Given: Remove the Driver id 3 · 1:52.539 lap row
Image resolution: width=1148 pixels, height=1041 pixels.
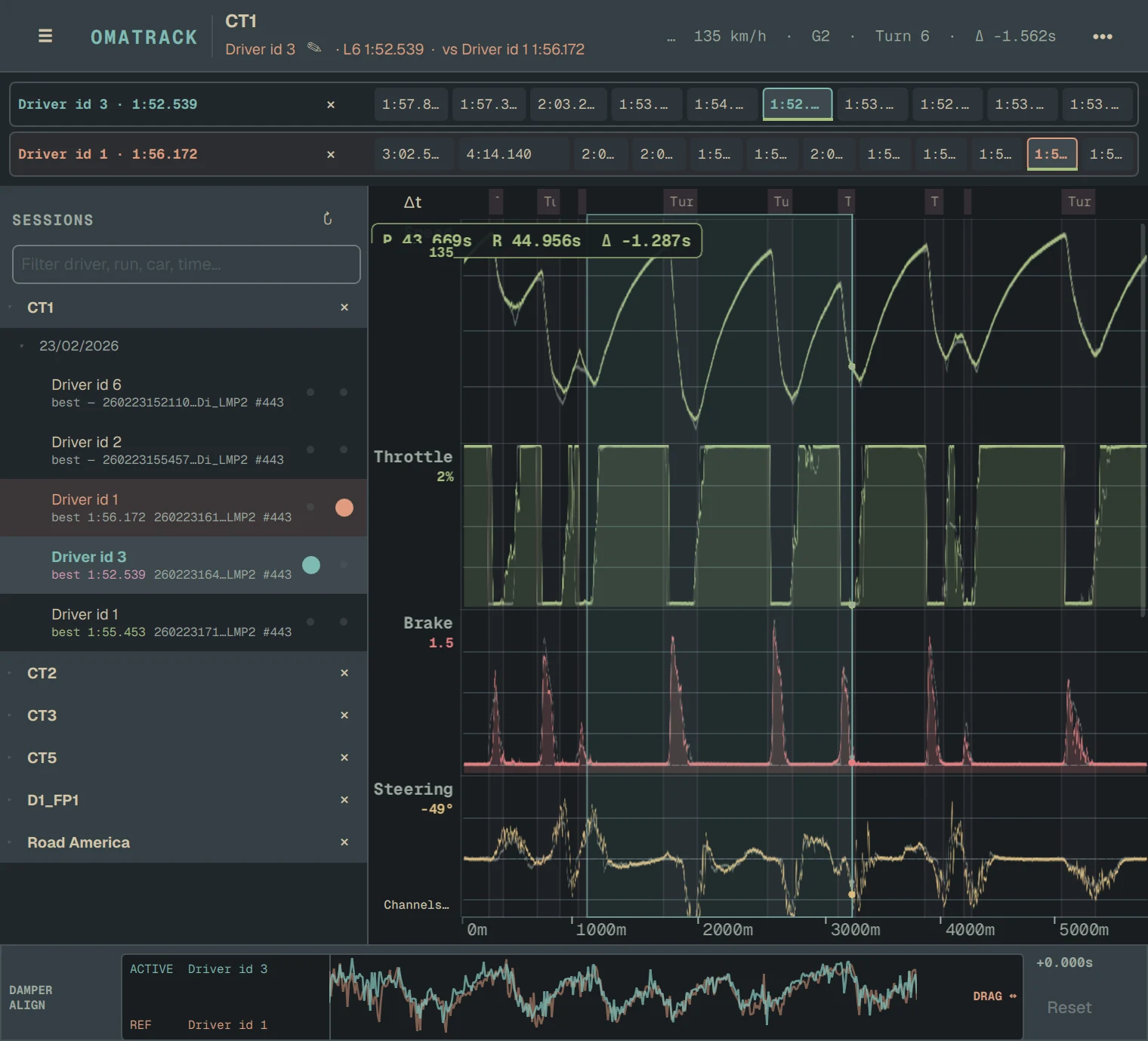Looking at the screenshot, I should click(331, 104).
